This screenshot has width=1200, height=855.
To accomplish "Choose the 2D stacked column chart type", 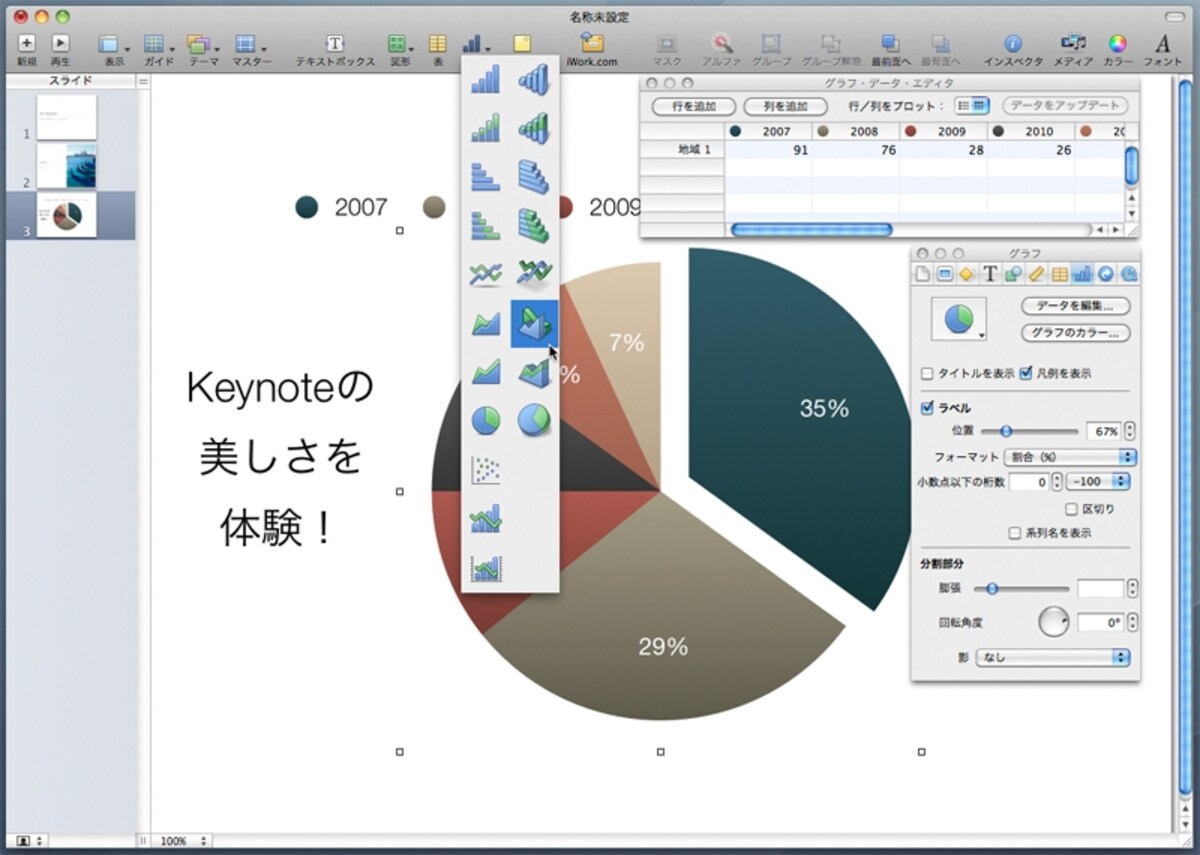I will coord(486,128).
